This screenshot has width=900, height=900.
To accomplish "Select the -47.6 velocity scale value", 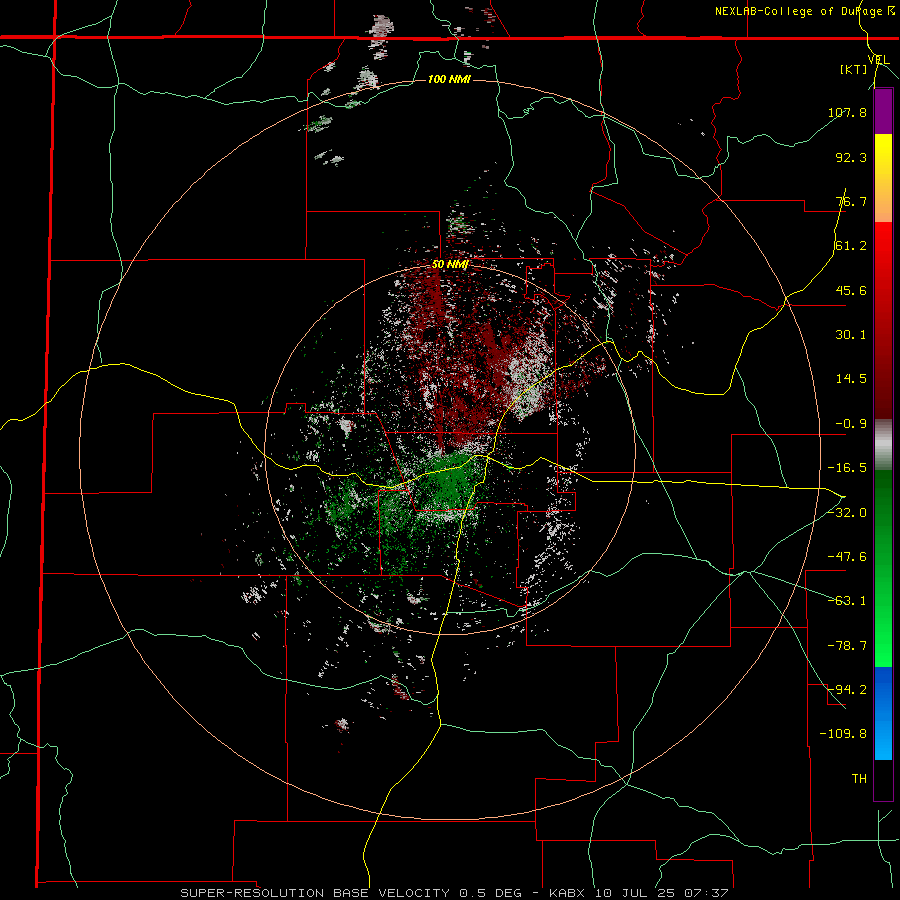I will [847, 557].
